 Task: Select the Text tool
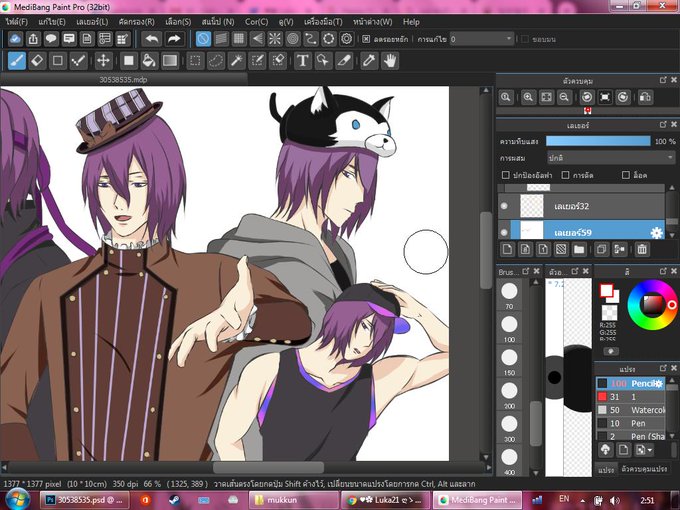click(x=303, y=61)
